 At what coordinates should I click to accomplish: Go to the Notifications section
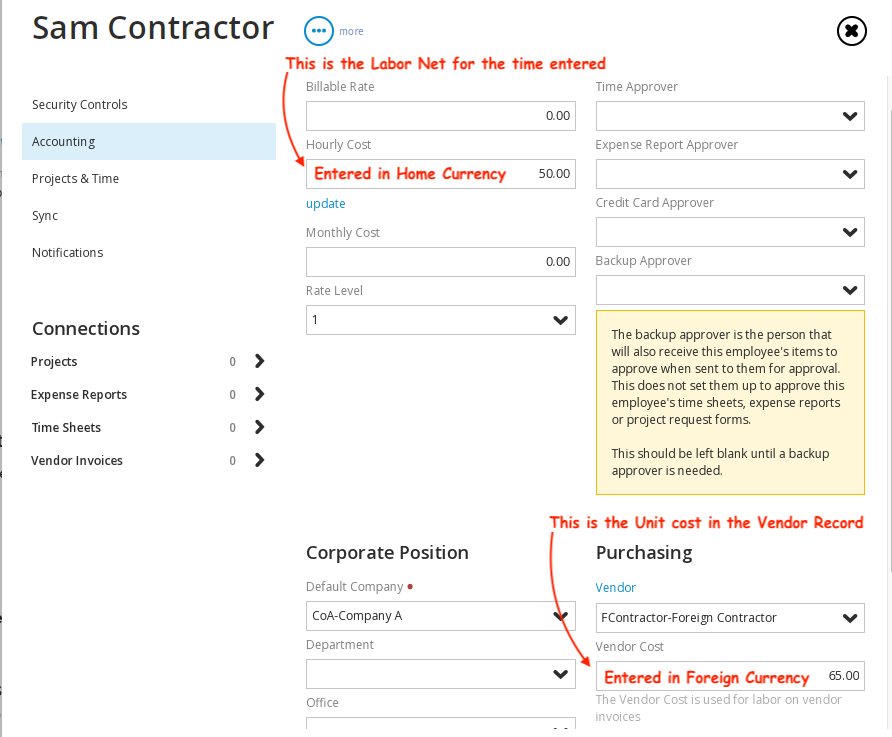(67, 252)
